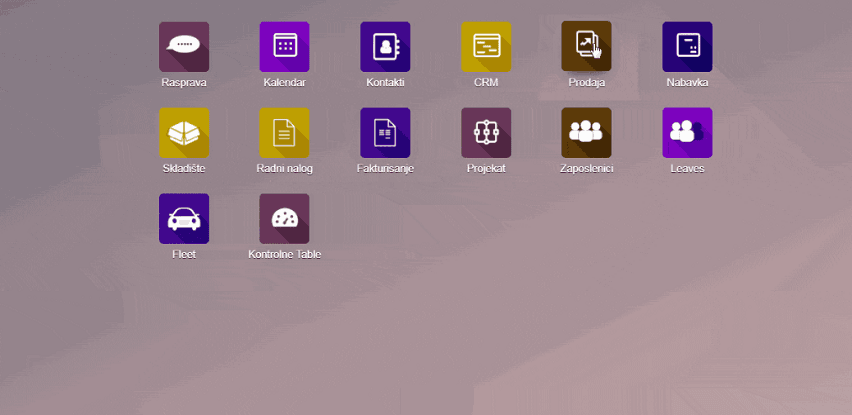Open the Skladište box icon
The width and height of the screenshot is (852, 415).
point(184,132)
